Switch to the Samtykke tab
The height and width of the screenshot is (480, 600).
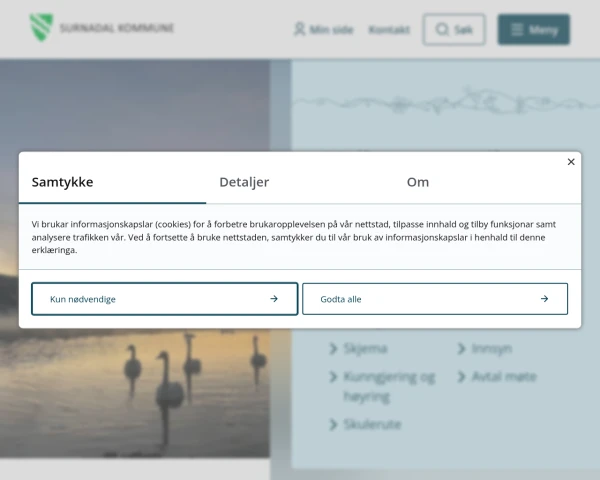click(x=112, y=182)
